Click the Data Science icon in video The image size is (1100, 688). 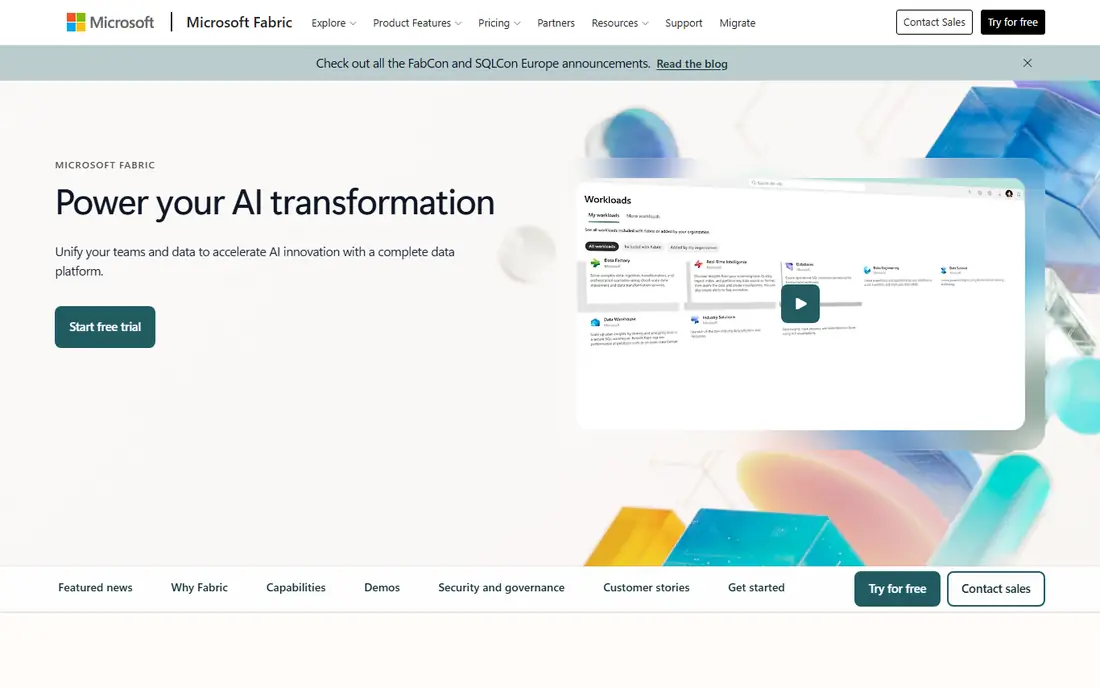[x=944, y=270]
